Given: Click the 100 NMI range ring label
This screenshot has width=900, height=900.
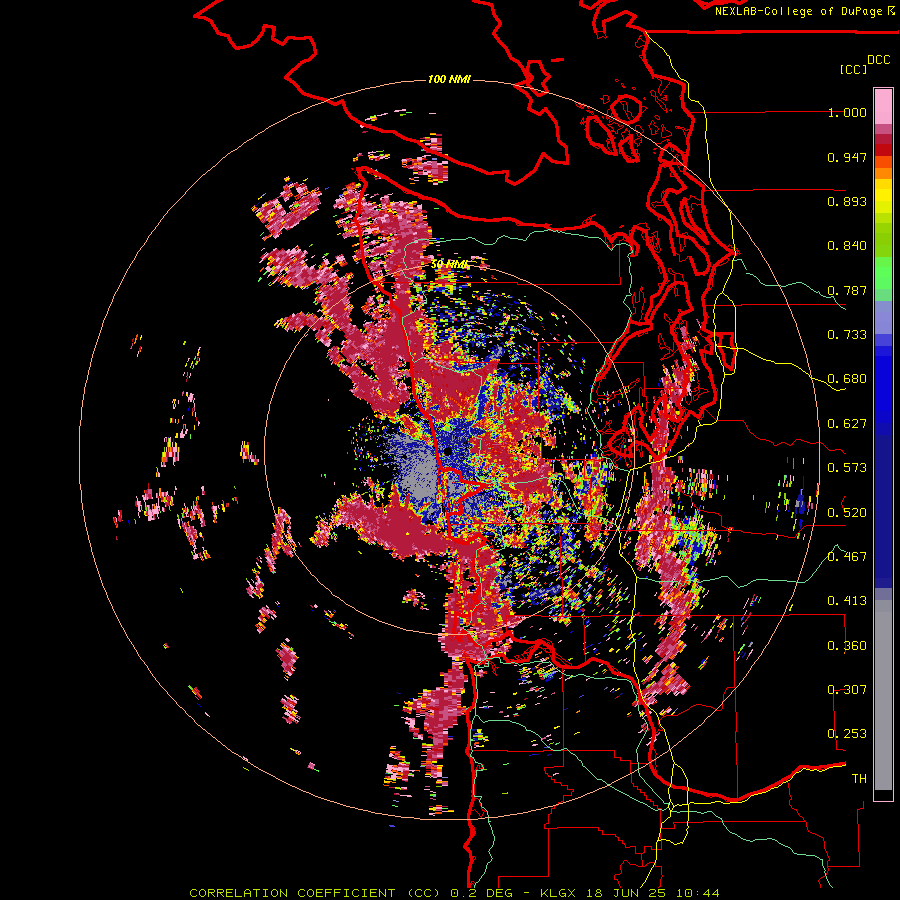Looking at the screenshot, I should [449, 79].
